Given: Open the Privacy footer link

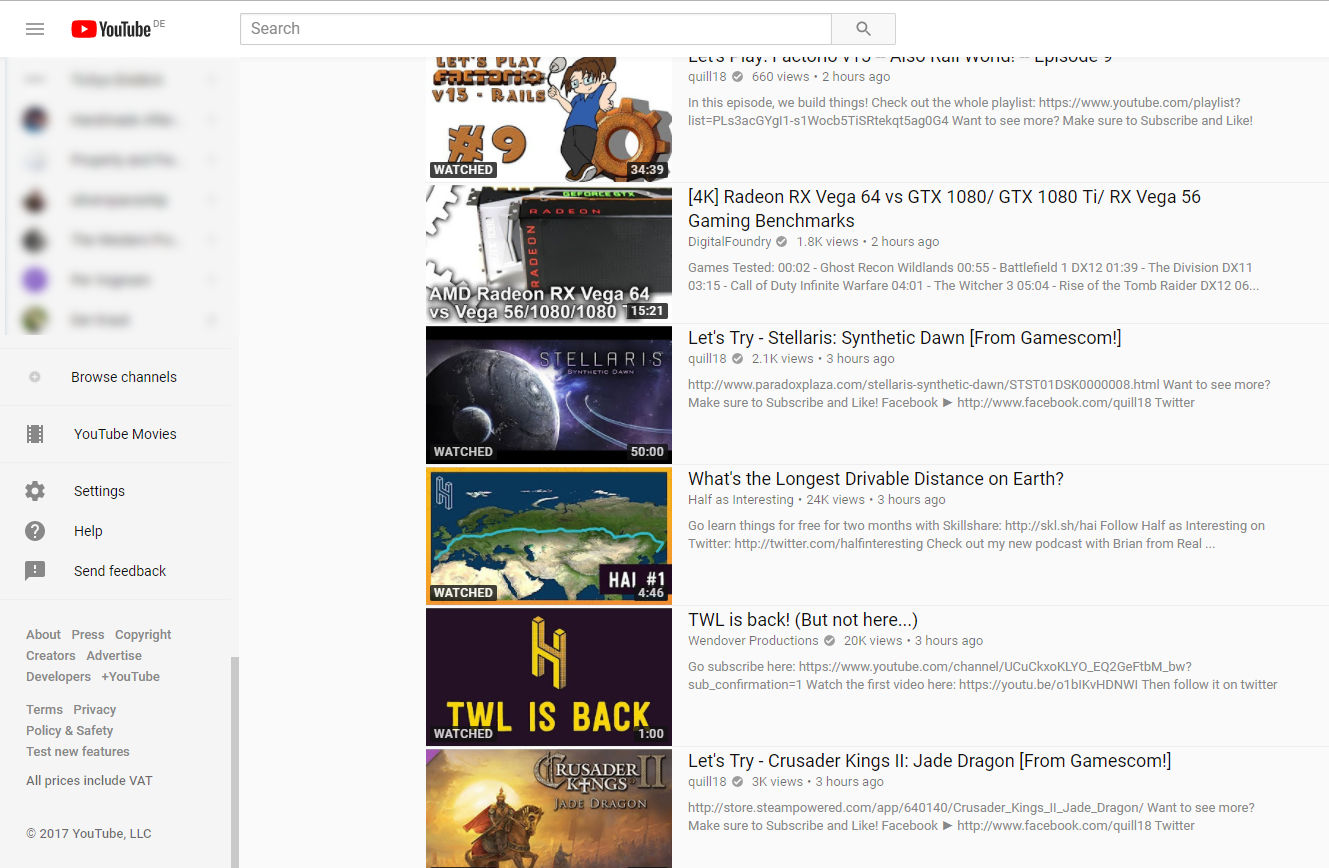Looking at the screenshot, I should pyautogui.click(x=95, y=710).
